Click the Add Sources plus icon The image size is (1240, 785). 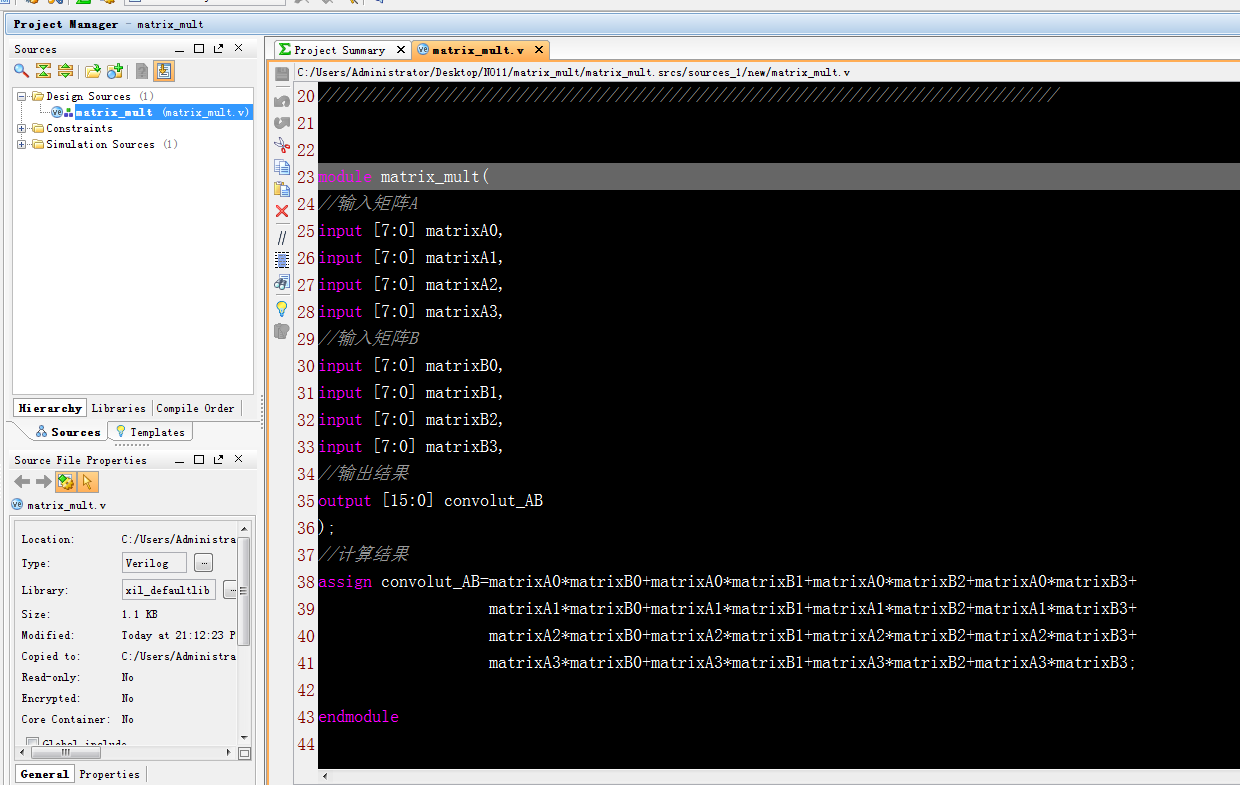coord(115,71)
